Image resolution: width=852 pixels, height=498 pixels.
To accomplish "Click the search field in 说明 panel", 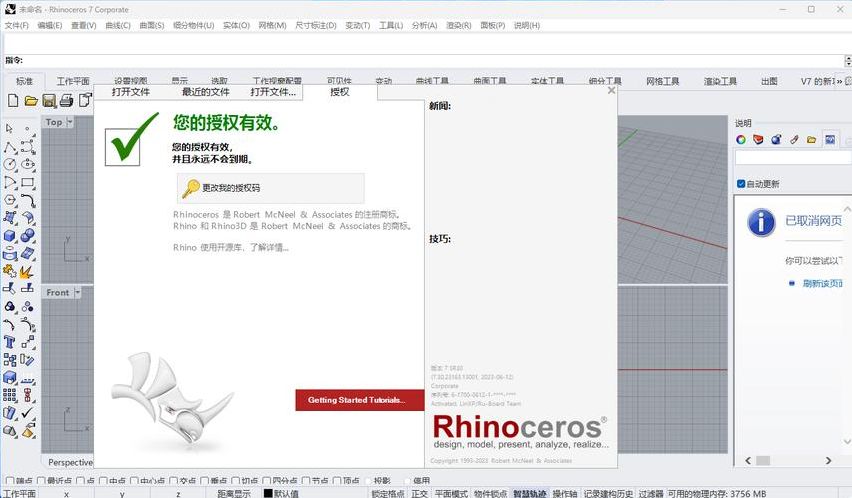I will (792, 157).
